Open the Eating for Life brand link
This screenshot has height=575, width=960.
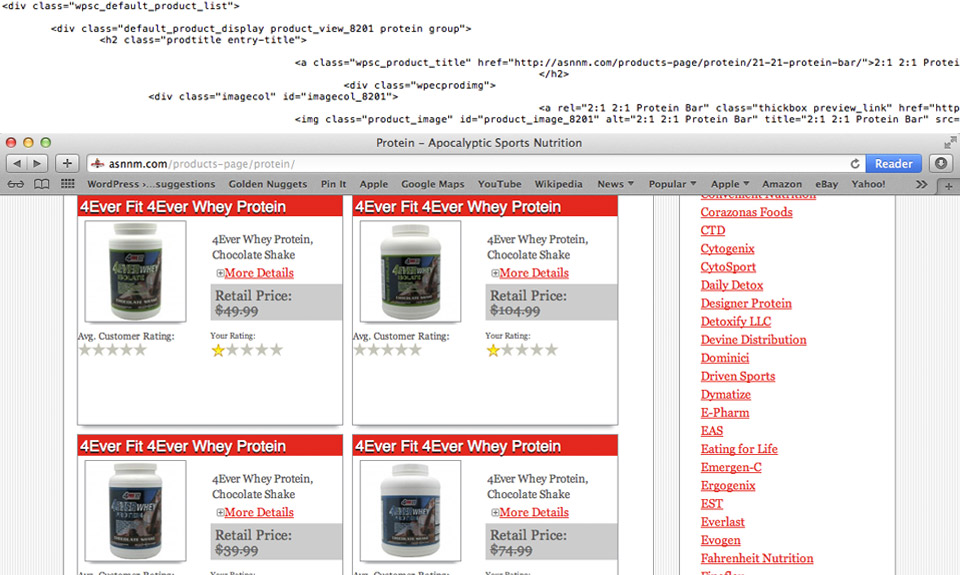pyautogui.click(x=739, y=449)
